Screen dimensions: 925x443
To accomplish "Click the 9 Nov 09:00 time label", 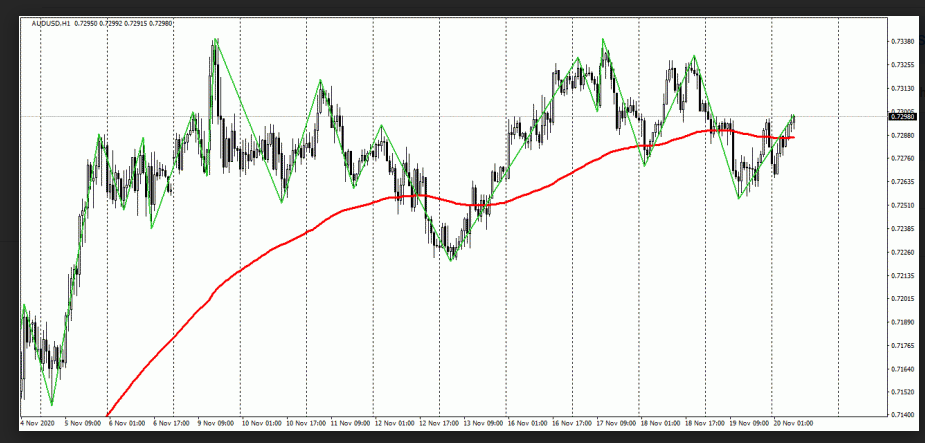I will pyautogui.click(x=215, y=423).
